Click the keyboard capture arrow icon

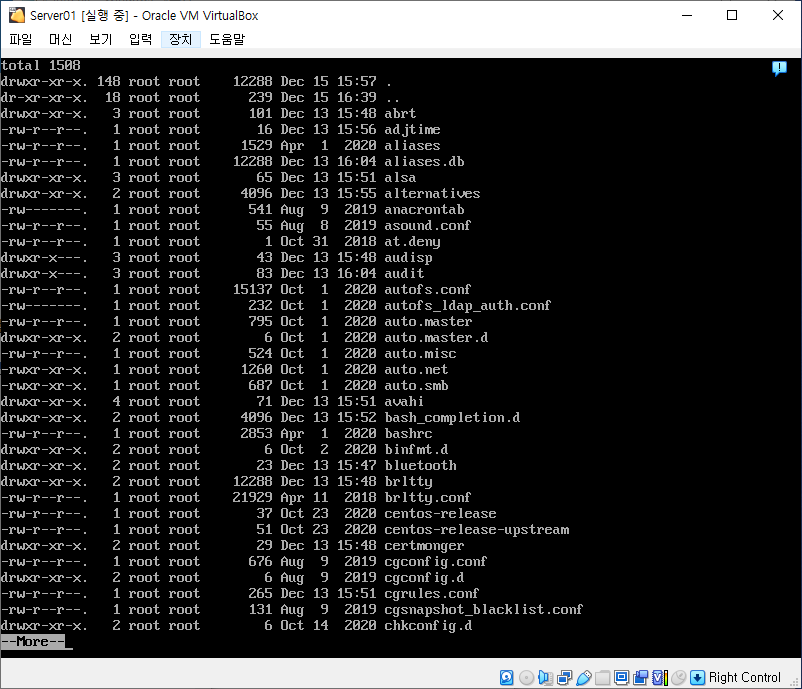[x=697, y=678]
